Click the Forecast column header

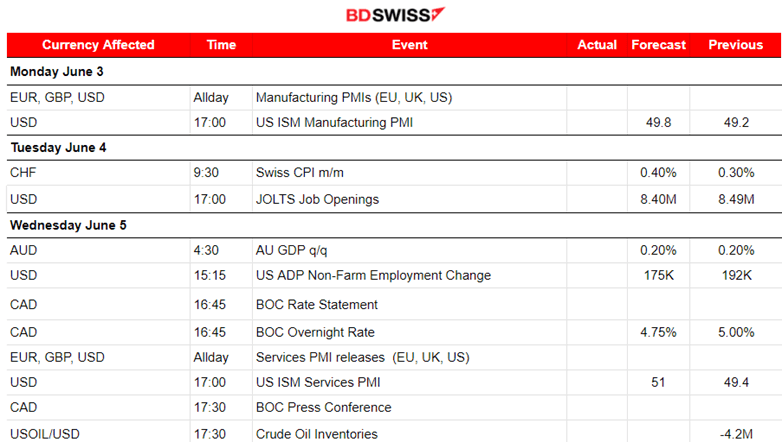658,45
